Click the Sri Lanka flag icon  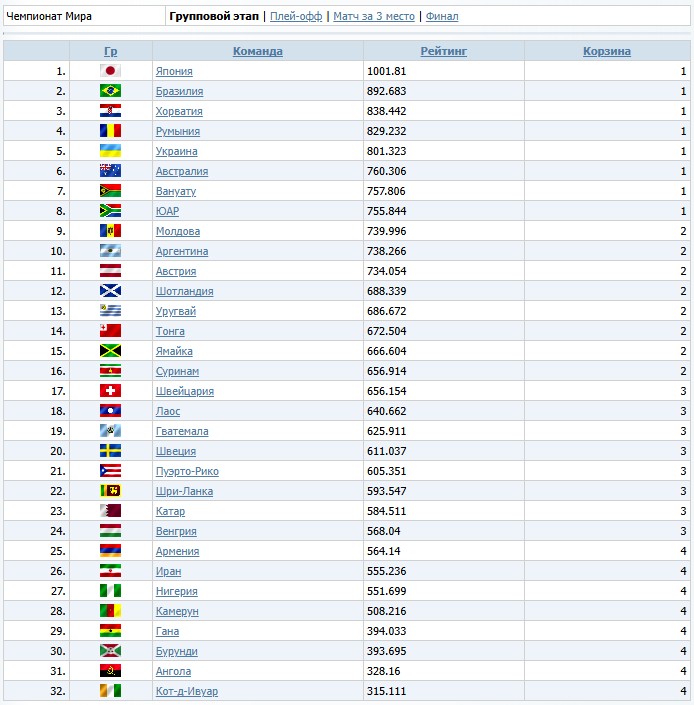[x=110, y=491]
